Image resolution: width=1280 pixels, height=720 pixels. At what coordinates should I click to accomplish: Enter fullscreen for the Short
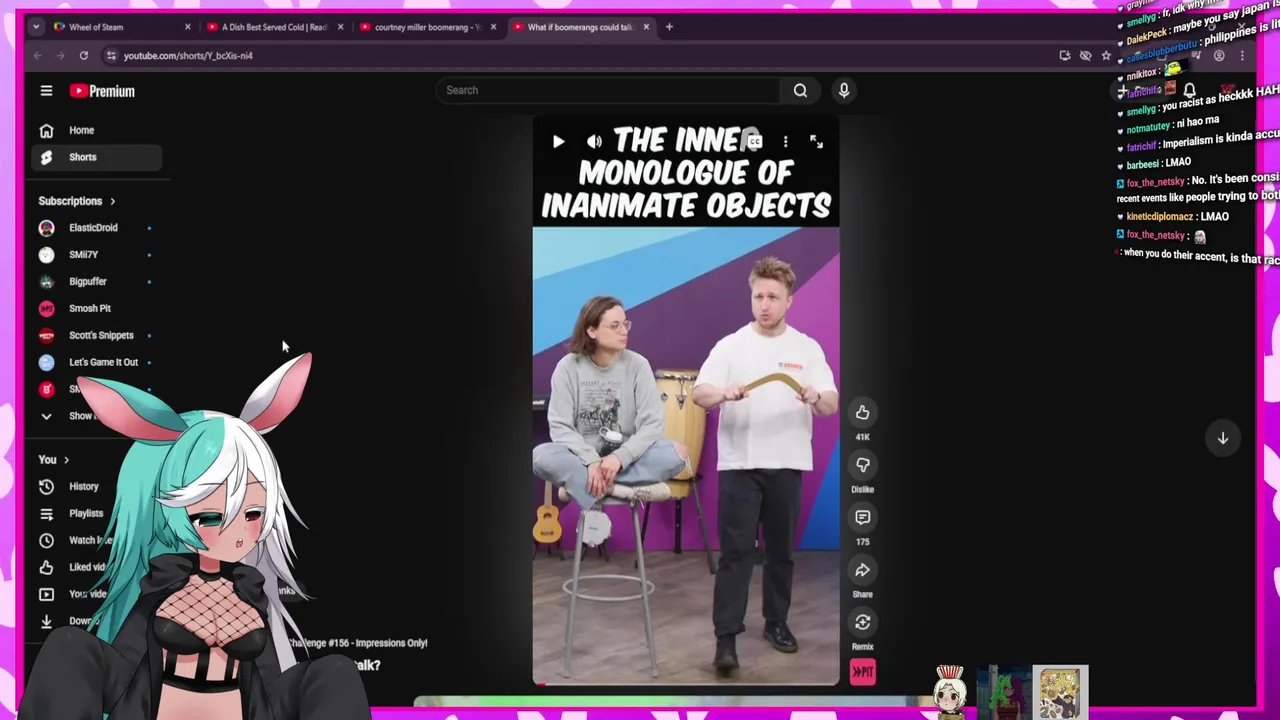817,142
